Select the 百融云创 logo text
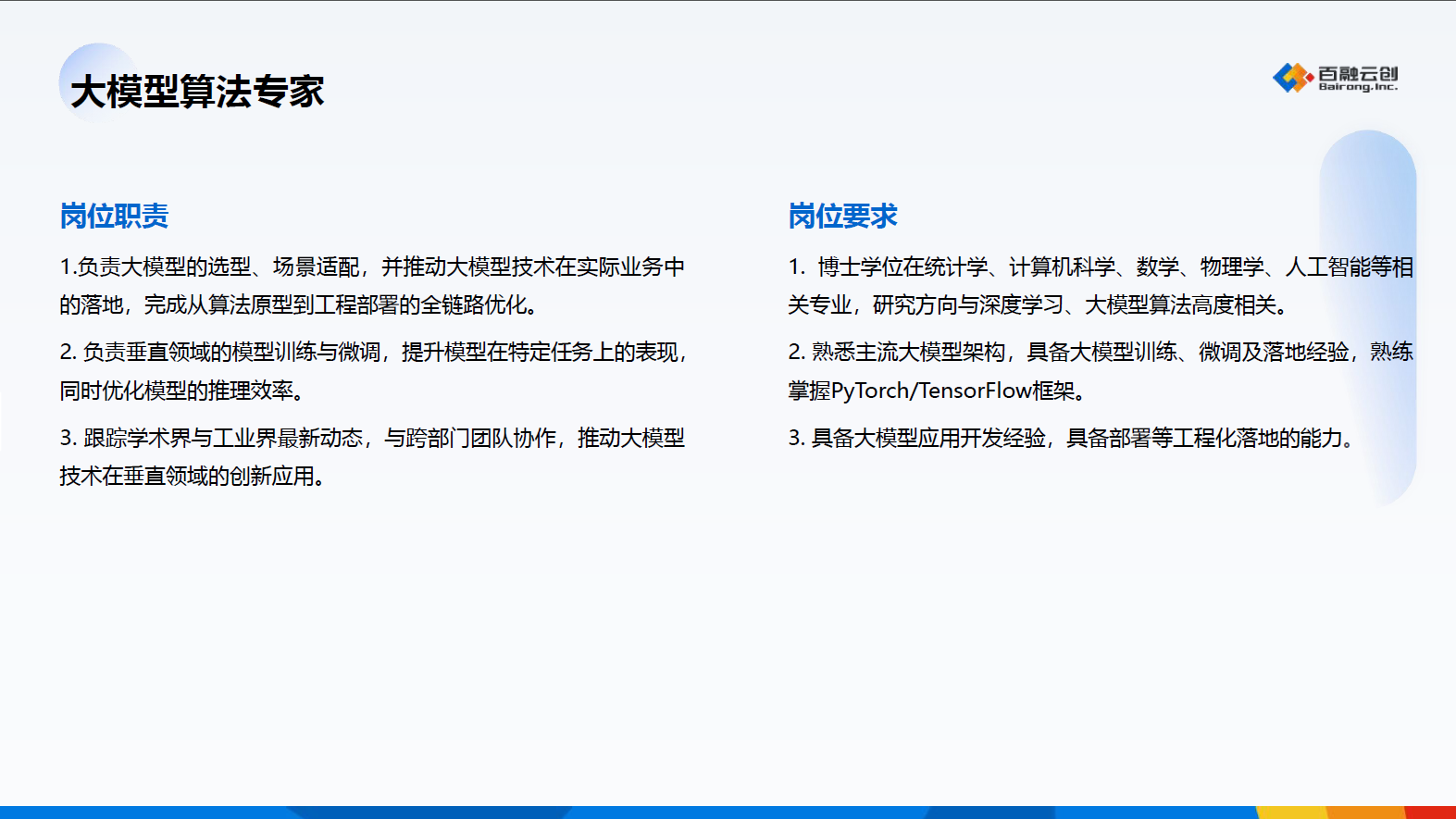 [1357, 72]
